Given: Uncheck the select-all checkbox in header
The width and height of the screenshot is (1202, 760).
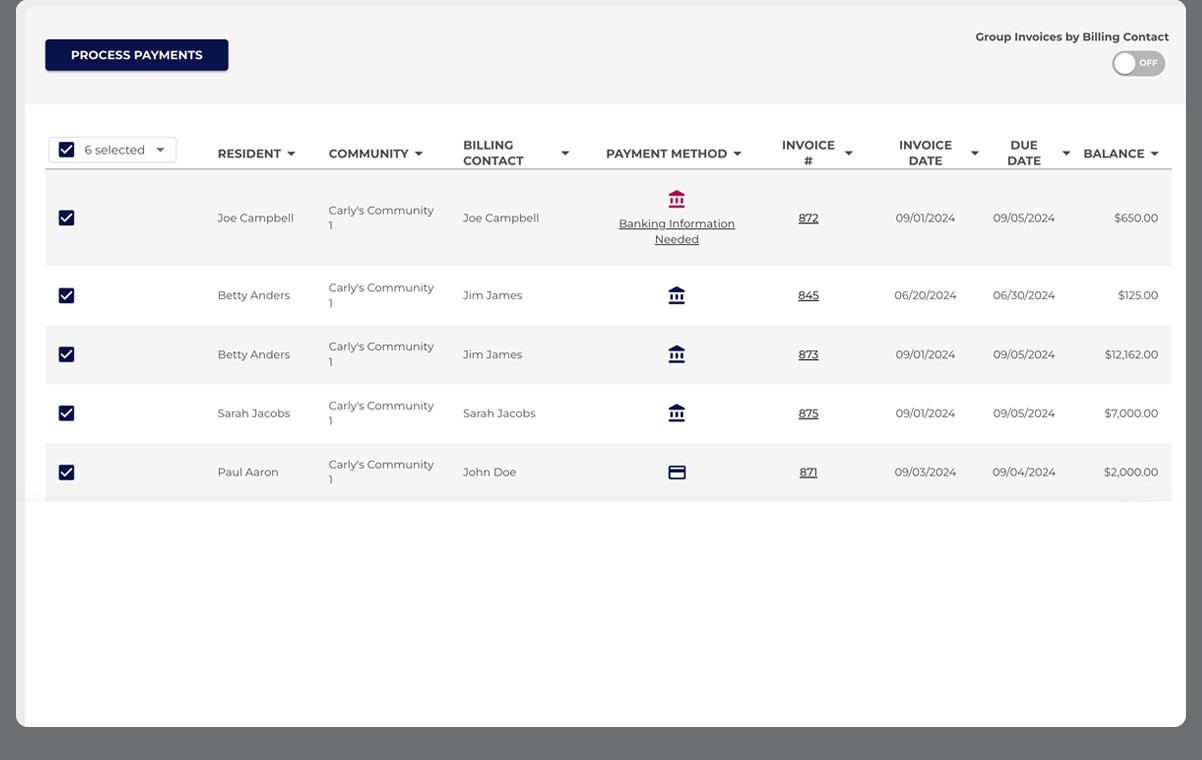Looking at the screenshot, I should point(67,150).
